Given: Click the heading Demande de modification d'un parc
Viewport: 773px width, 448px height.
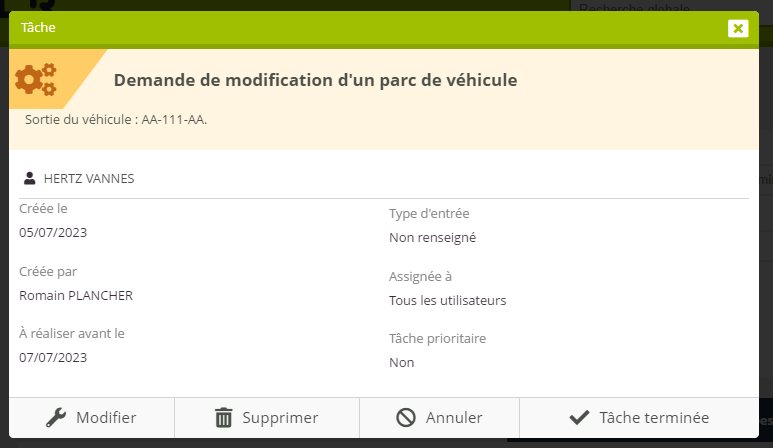Looking at the screenshot, I should (315, 80).
